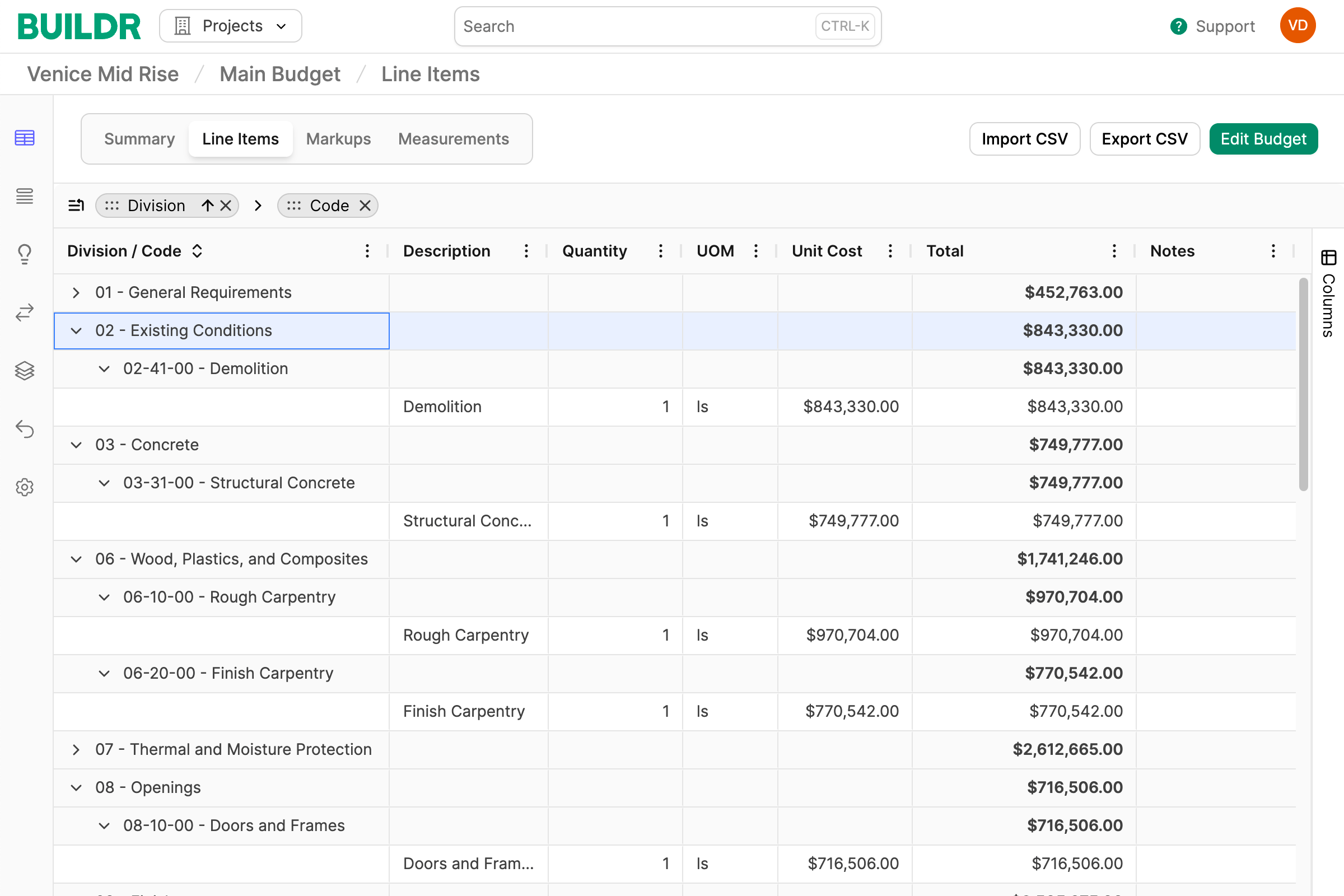Click the lightbulb icon in the sidebar
The width and height of the screenshot is (1344, 896).
tap(25, 254)
